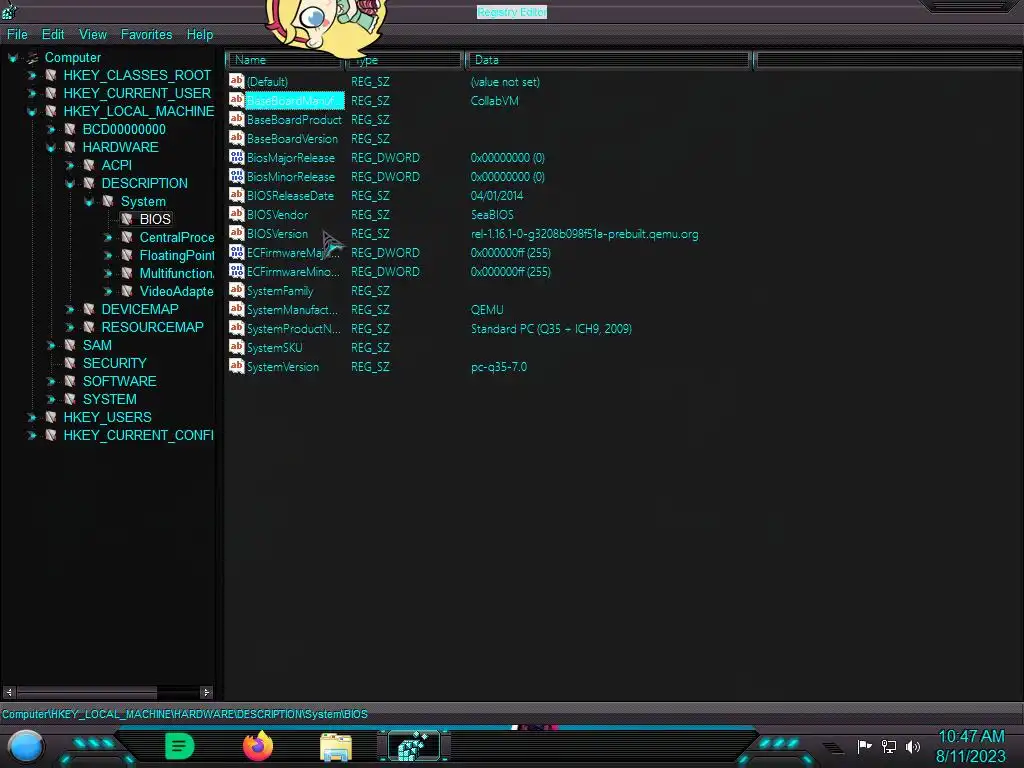Expand the RESOURCEMAP key arrow
Viewport: 1024px width, 768px height.
[69, 327]
